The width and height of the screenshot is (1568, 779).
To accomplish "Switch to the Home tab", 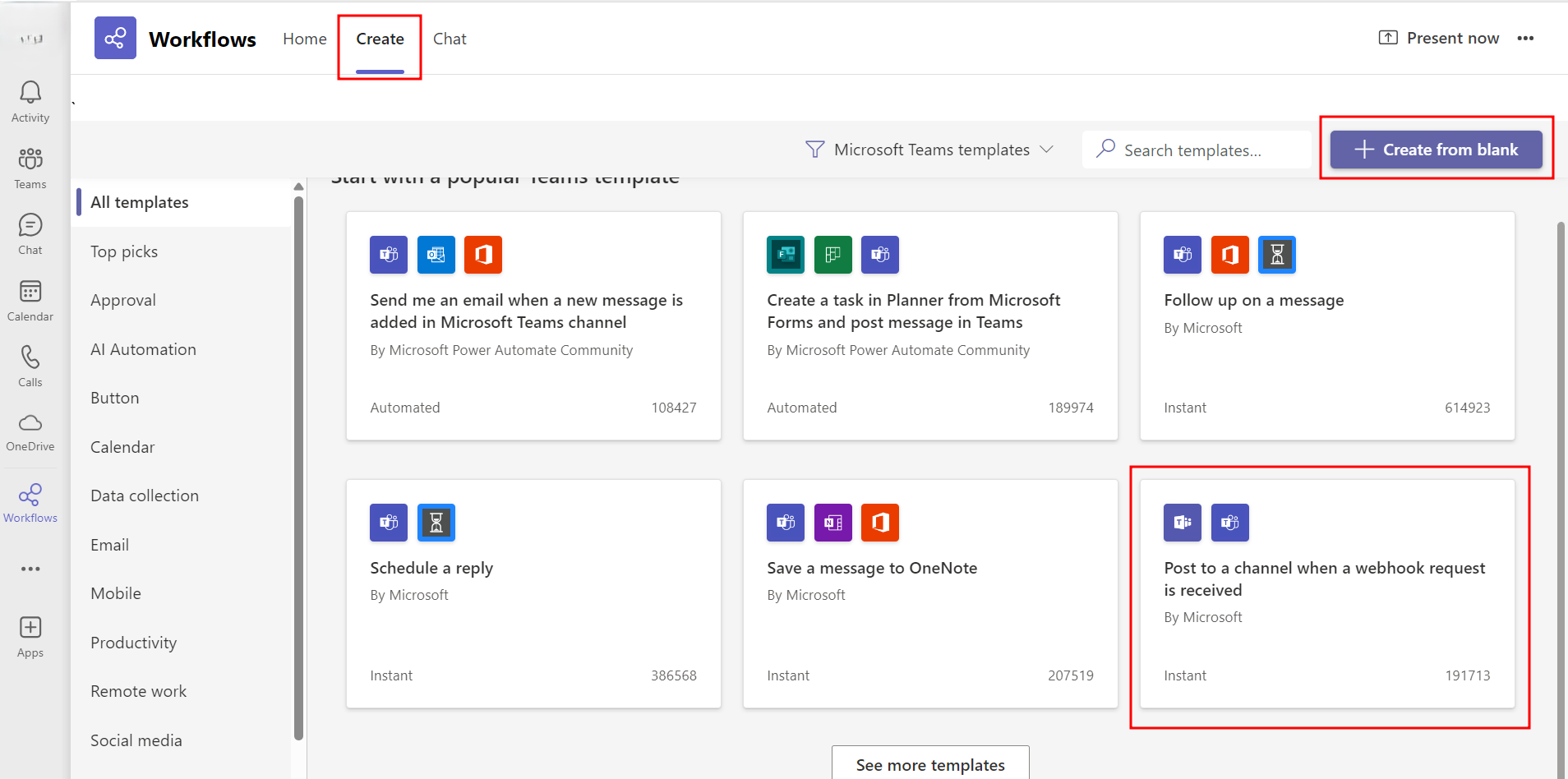I will coord(304,39).
